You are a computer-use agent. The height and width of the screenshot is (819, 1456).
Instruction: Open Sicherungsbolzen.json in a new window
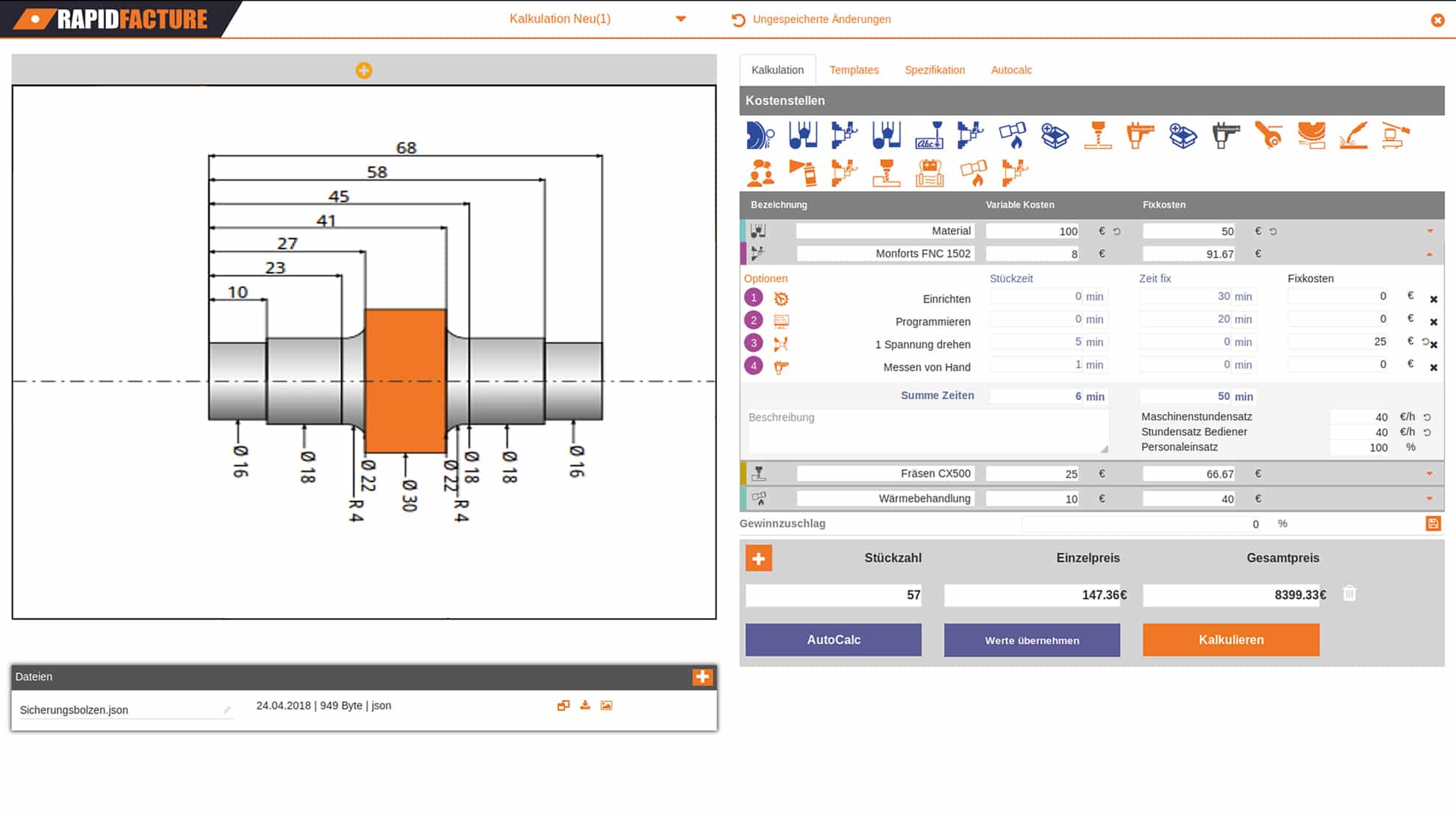tap(563, 706)
